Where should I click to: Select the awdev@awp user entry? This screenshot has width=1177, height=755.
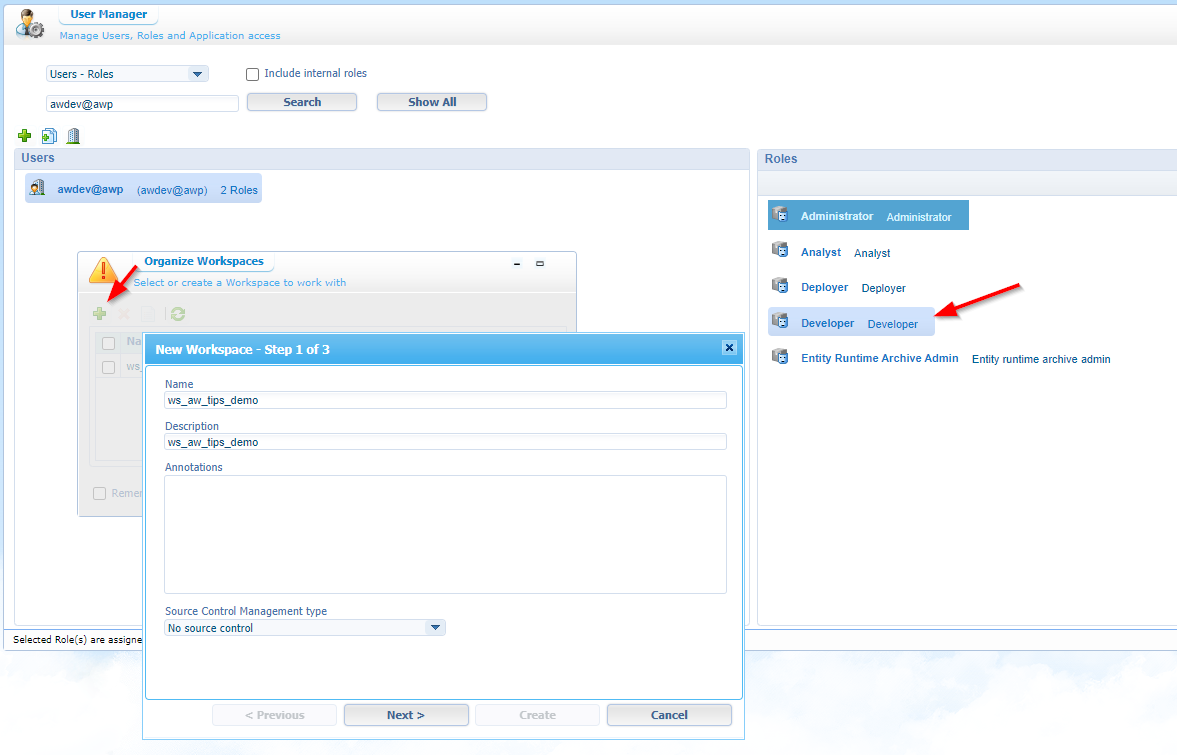coord(90,189)
